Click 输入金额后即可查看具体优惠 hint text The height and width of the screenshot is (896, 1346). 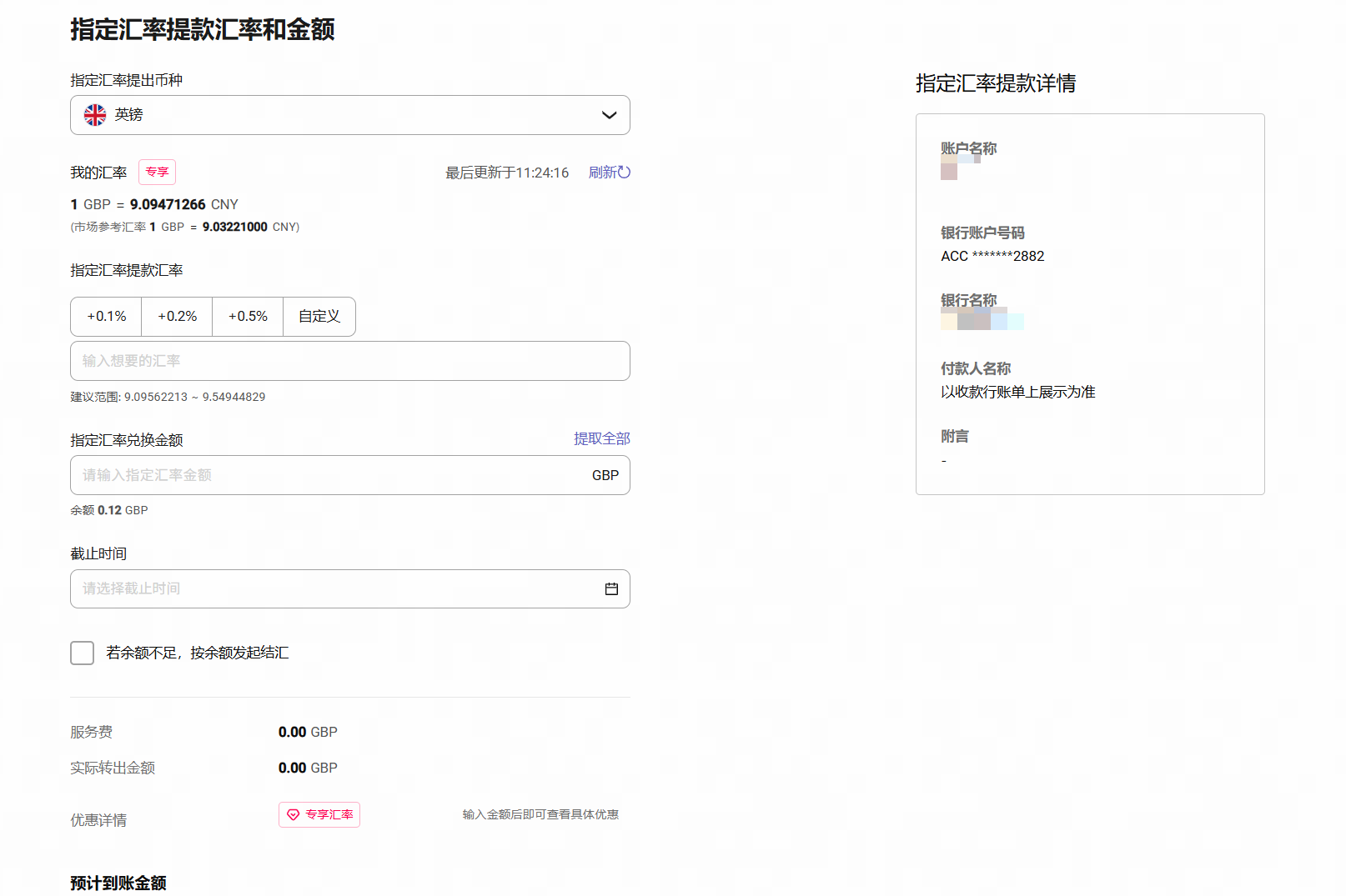click(540, 814)
